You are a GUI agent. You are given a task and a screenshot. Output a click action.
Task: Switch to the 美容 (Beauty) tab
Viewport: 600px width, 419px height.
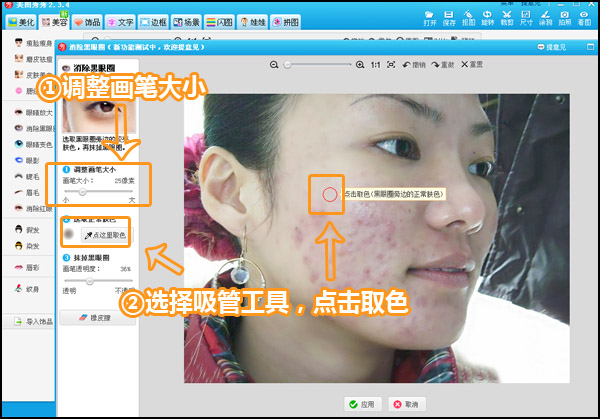(x=54, y=22)
